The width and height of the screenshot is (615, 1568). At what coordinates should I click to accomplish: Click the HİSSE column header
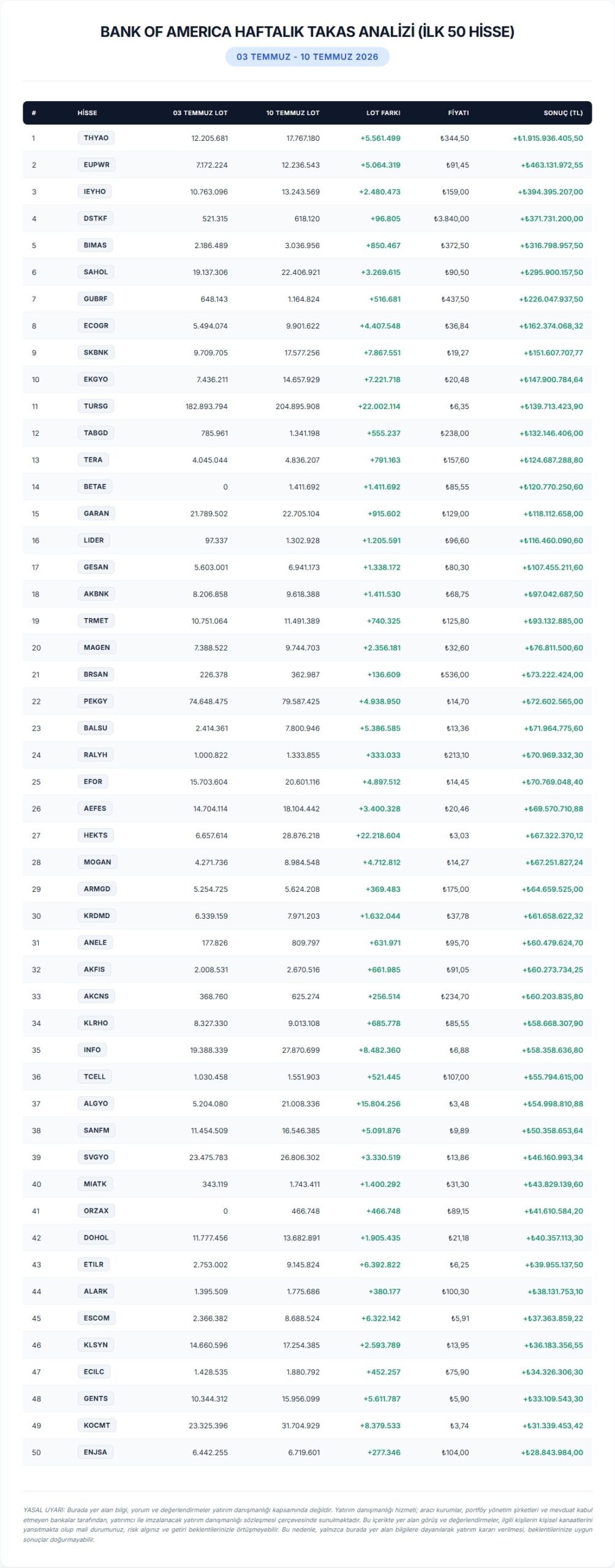point(87,113)
